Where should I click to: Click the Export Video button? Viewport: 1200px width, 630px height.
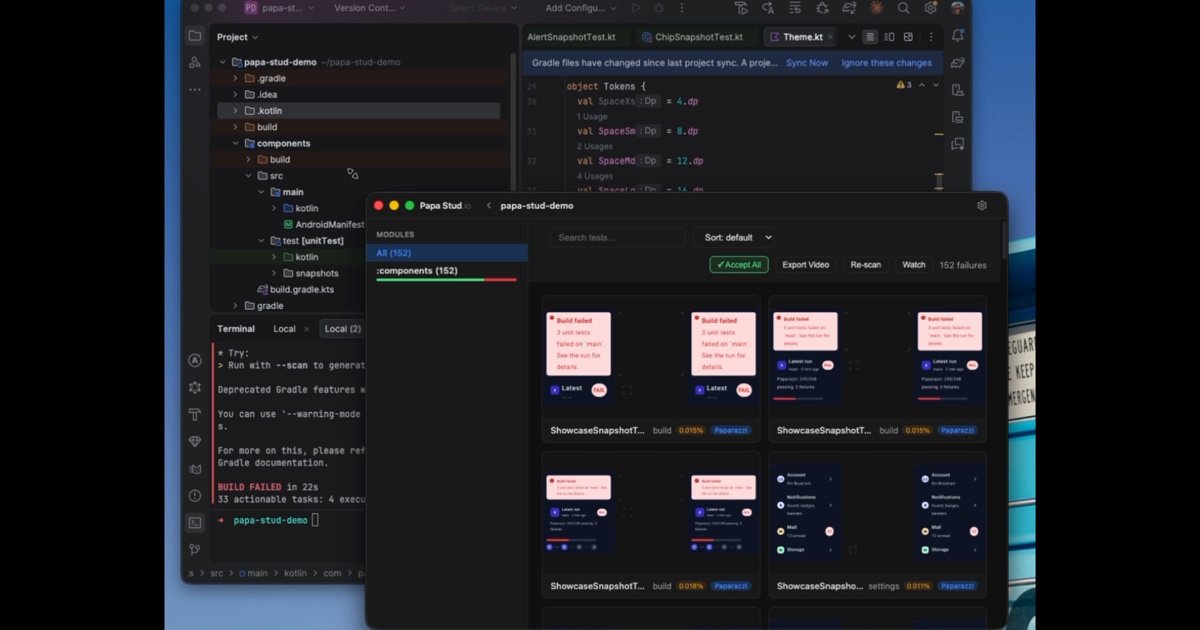click(805, 265)
